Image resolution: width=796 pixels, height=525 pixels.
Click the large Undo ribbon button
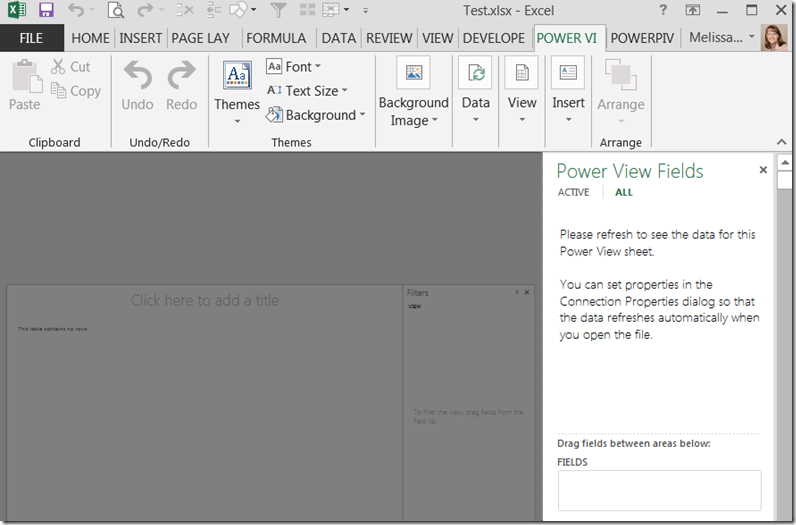point(138,85)
